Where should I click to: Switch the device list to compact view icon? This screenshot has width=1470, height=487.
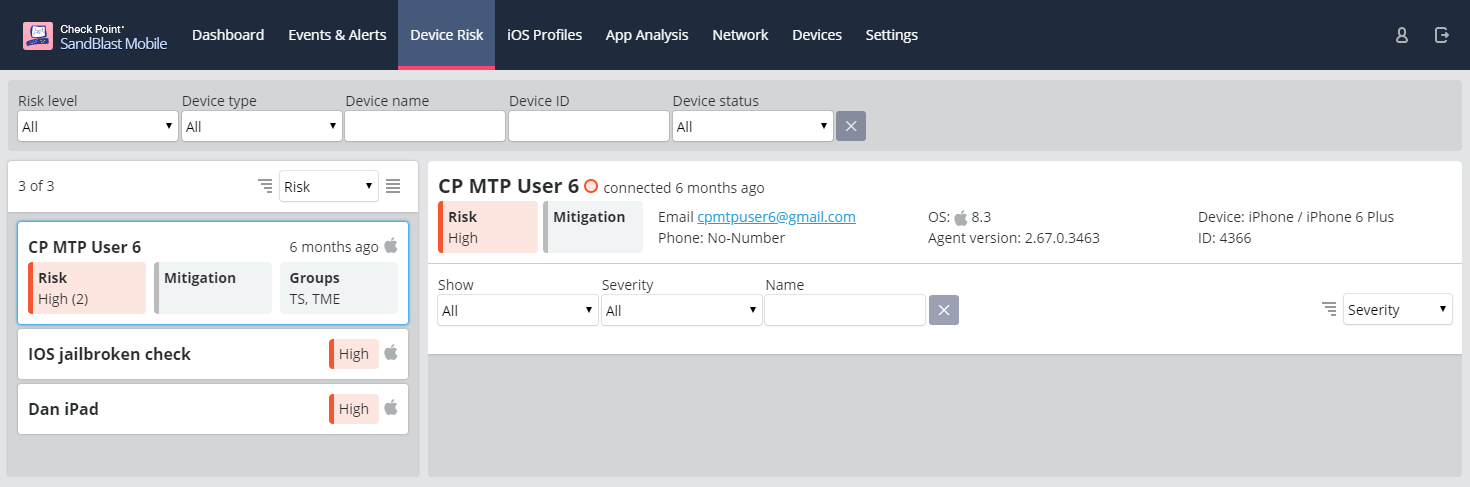coord(393,186)
